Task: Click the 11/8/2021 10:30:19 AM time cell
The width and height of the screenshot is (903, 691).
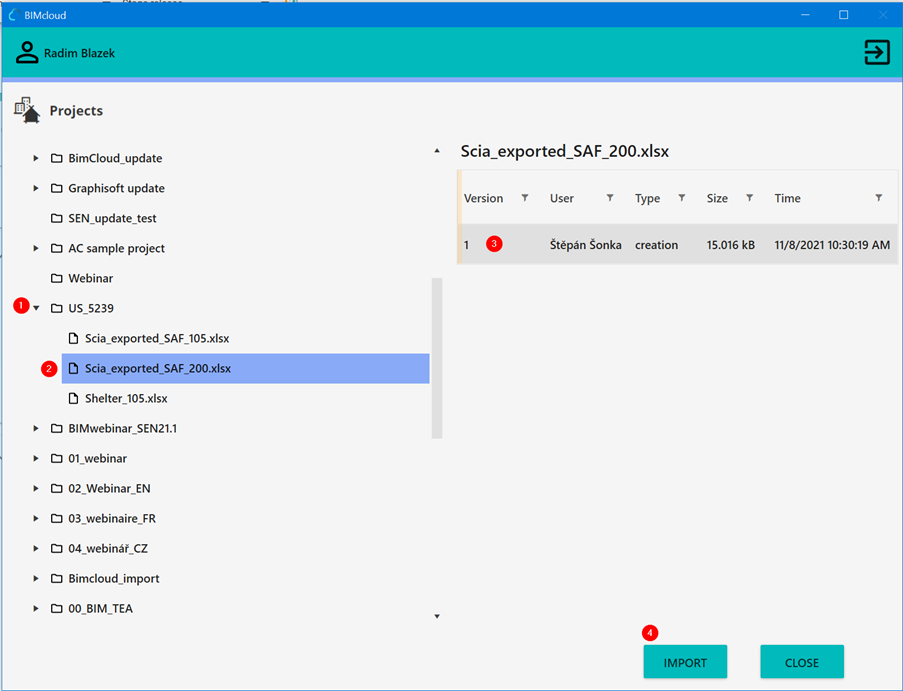Action: [832, 245]
